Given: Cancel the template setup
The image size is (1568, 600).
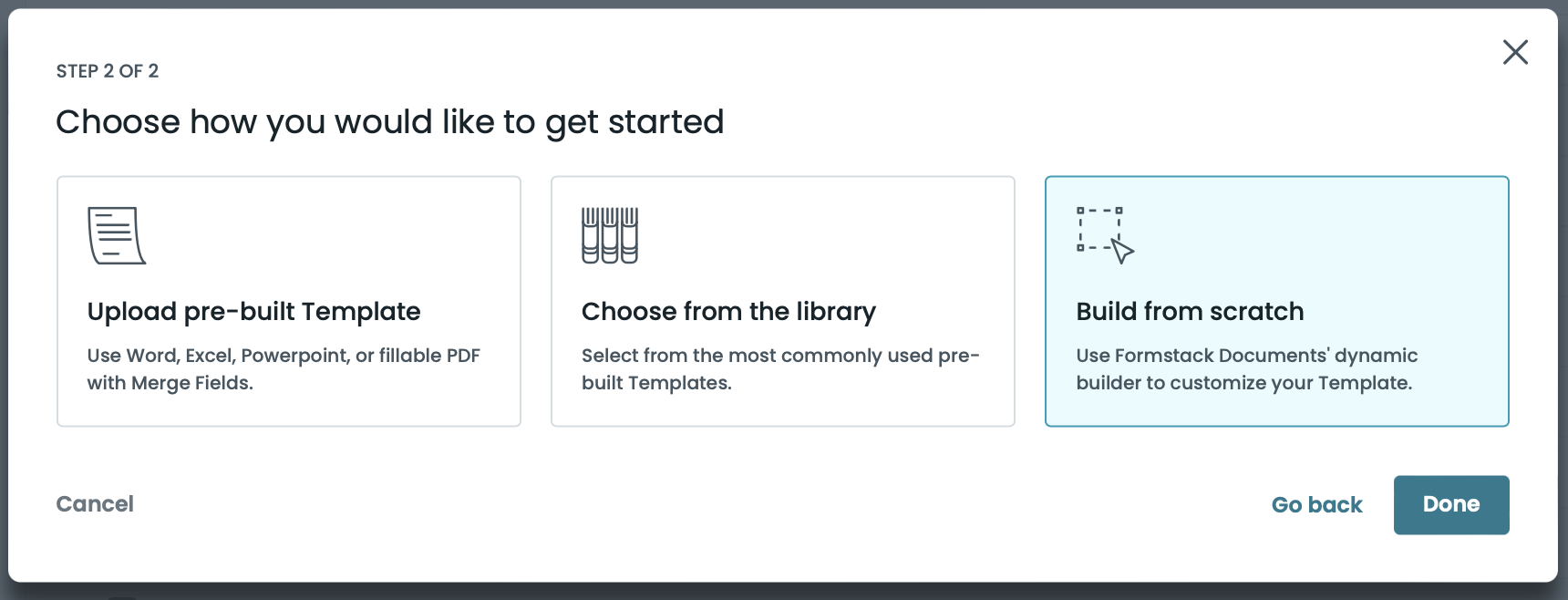Looking at the screenshot, I should pyautogui.click(x=95, y=504).
